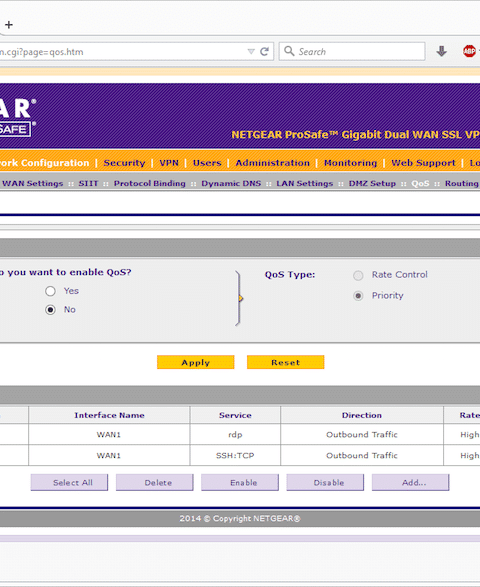Go to Protocol Binding submenu
Screen dimensions: 480x587
click(x=150, y=183)
